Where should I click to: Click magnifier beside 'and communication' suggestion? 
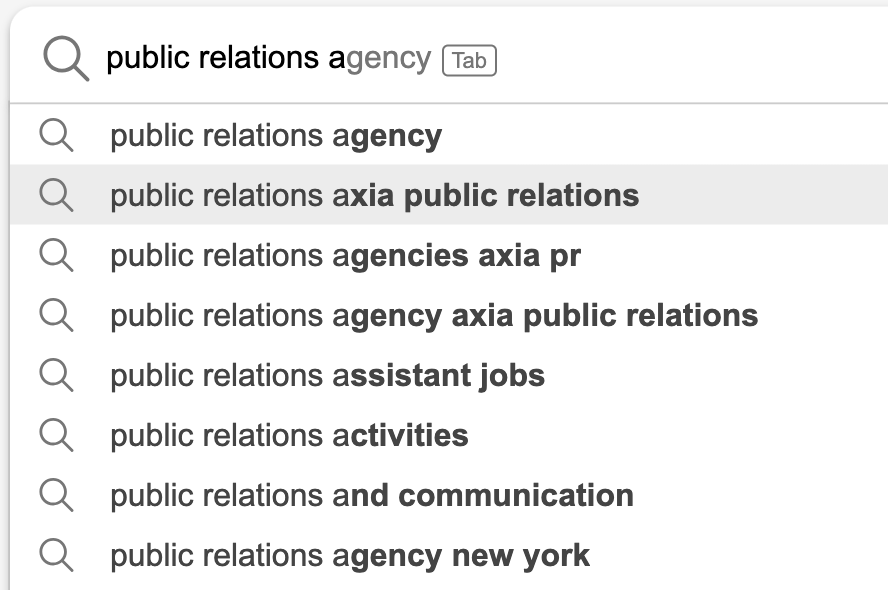click(56, 495)
